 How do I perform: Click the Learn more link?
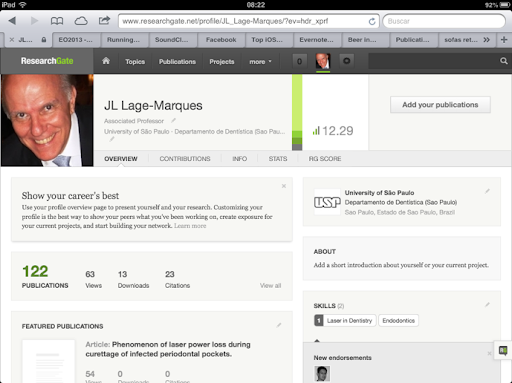click(190, 226)
